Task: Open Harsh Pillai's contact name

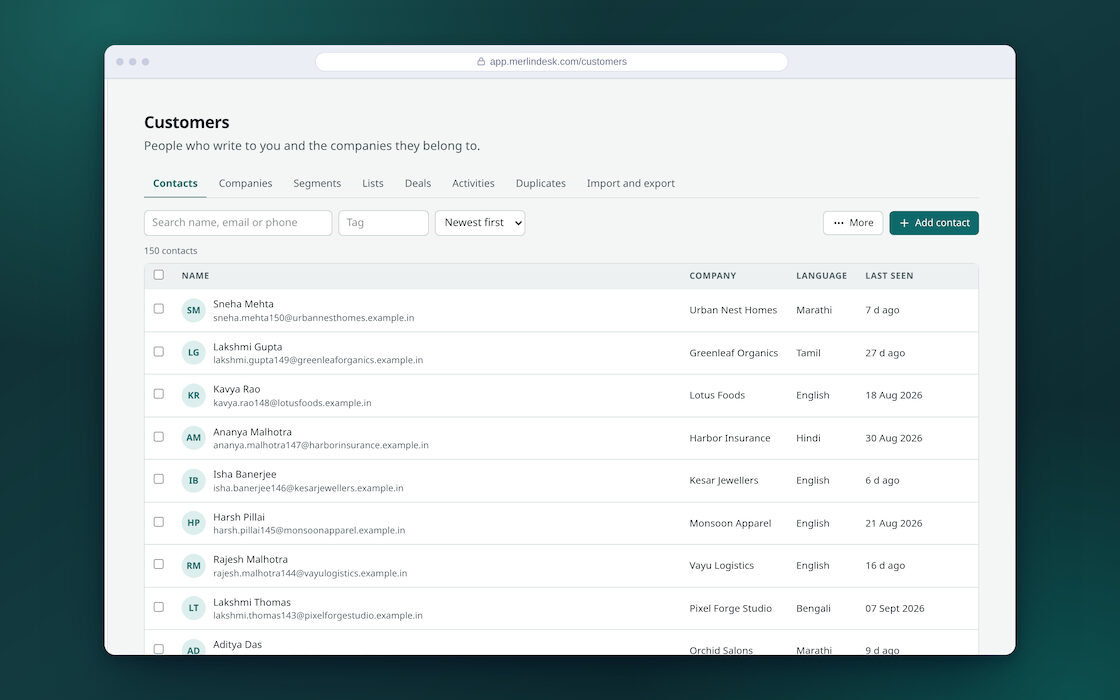Action: [239, 517]
